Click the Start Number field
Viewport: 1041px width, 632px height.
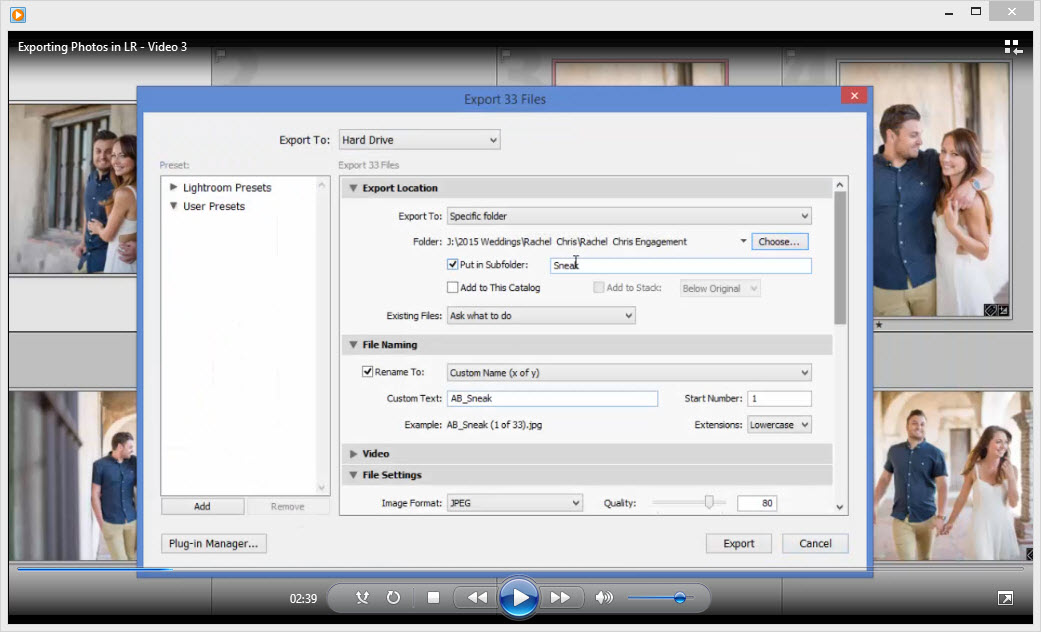pyautogui.click(x=779, y=398)
